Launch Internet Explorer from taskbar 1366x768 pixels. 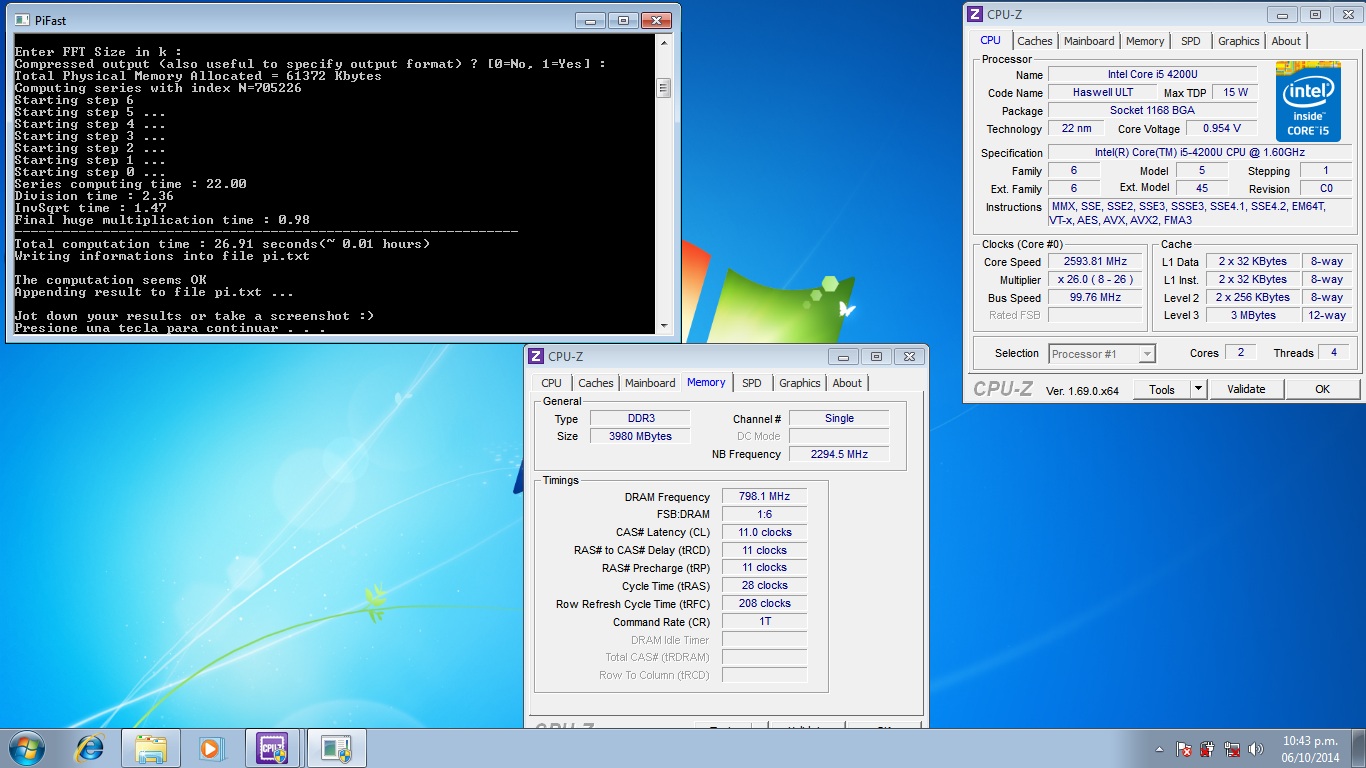(x=90, y=748)
